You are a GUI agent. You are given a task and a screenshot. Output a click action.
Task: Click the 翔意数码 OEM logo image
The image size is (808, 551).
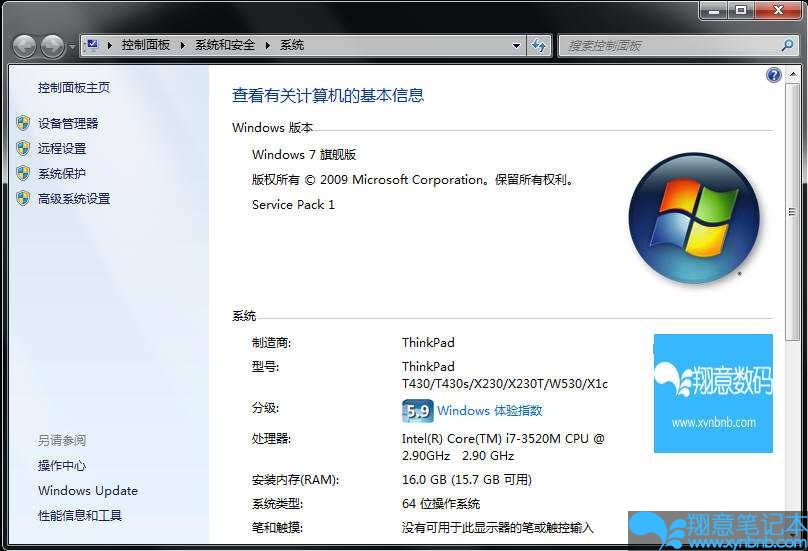[713, 393]
